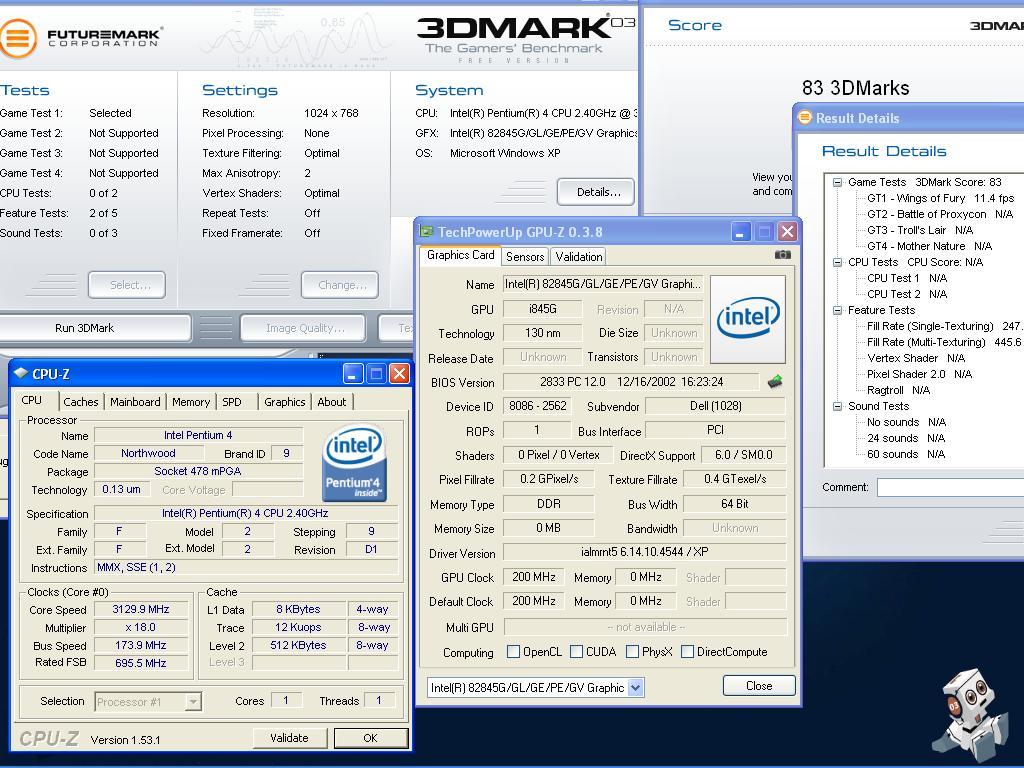Open the Caches tab in CPU-Z

point(80,402)
